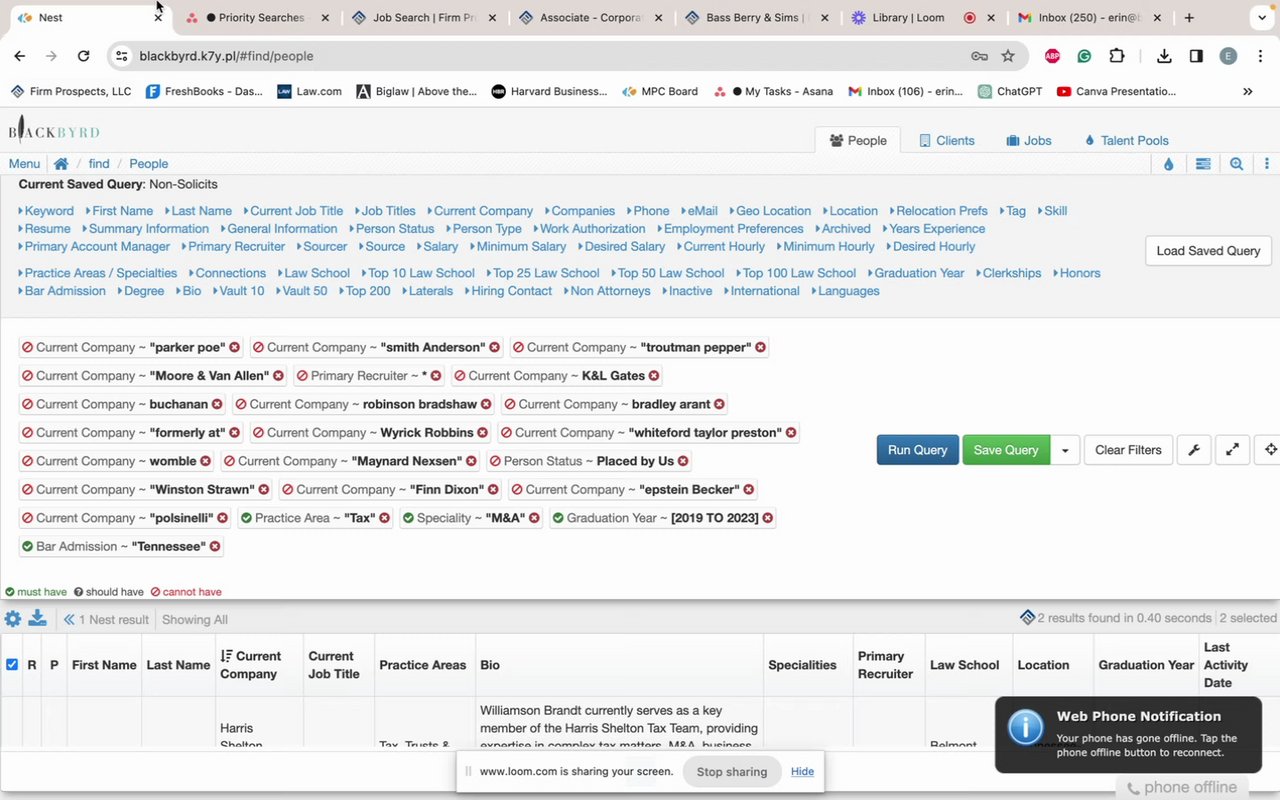Image resolution: width=1280 pixels, height=800 pixels.
Task: Expand the Practice Areas / Specialties filter
Action: (98, 273)
